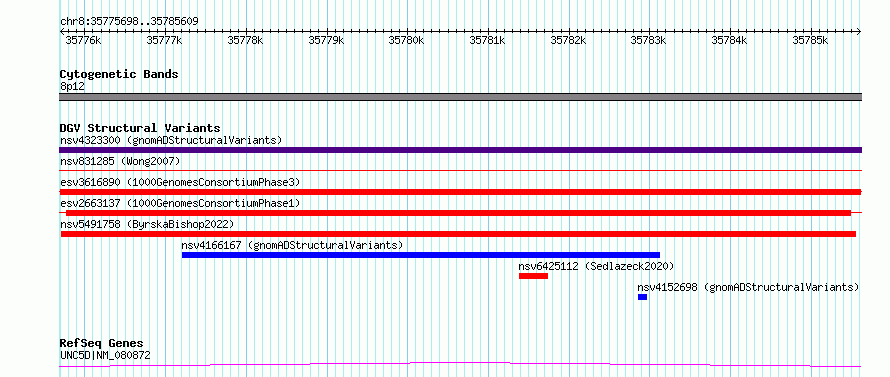Select the thin red nsv831285 variant line
This screenshot has width=890, height=377.
pyautogui.click(x=460, y=170)
